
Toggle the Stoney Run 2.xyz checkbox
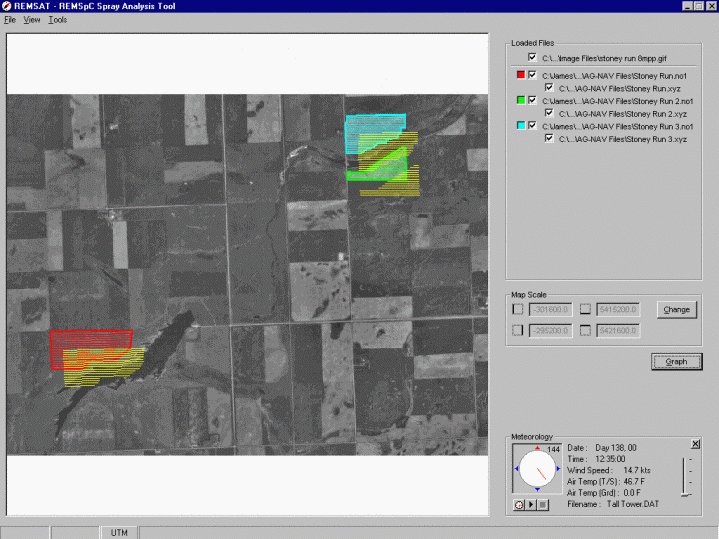pyautogui.click(x=549, y=113)
